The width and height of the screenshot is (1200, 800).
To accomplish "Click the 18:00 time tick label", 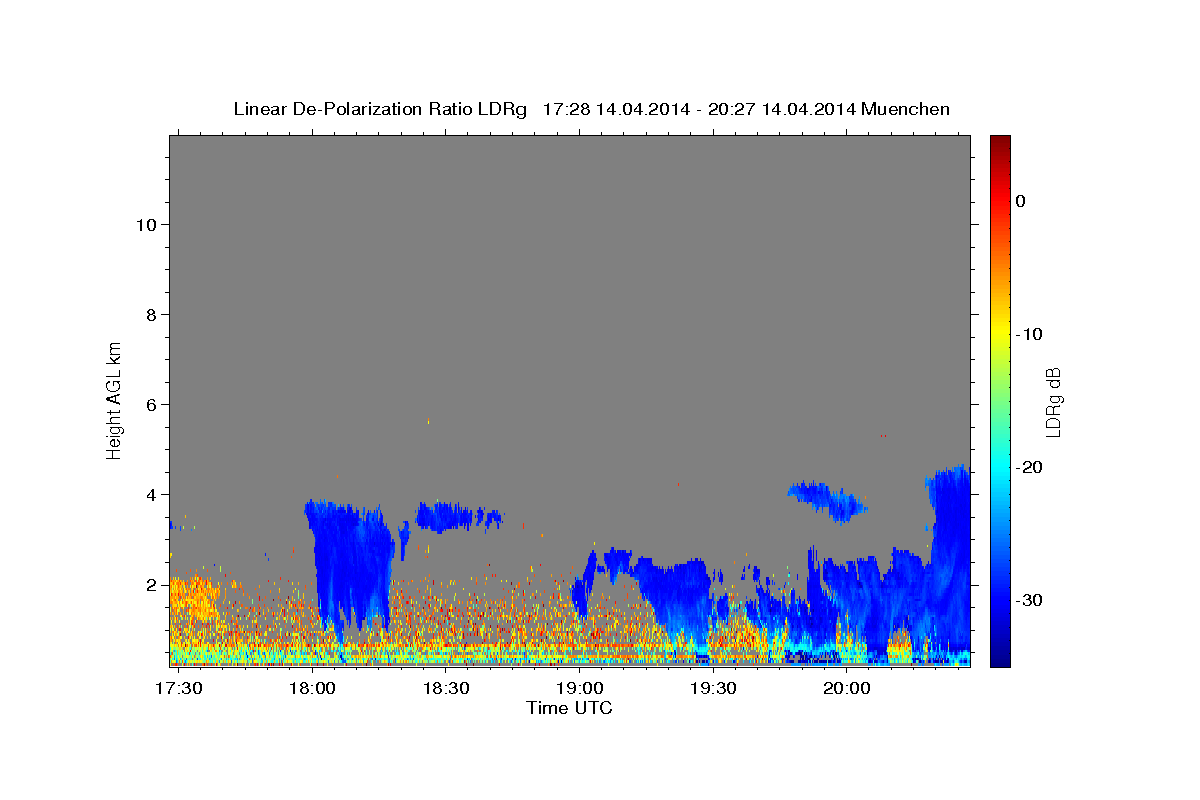I will point(312,688).
